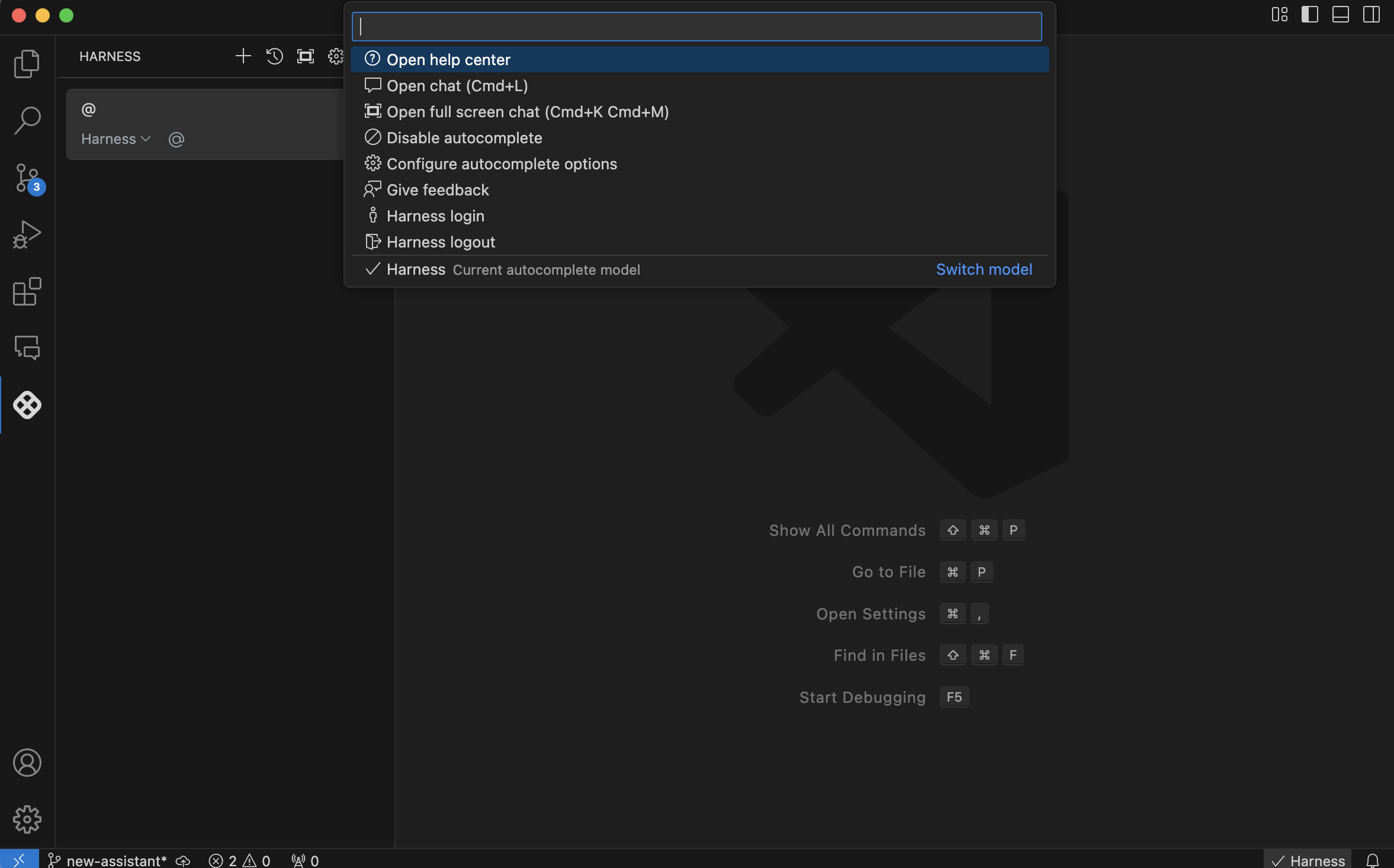Click the Harness extension icon in sidebar

[x=27, y=405]
